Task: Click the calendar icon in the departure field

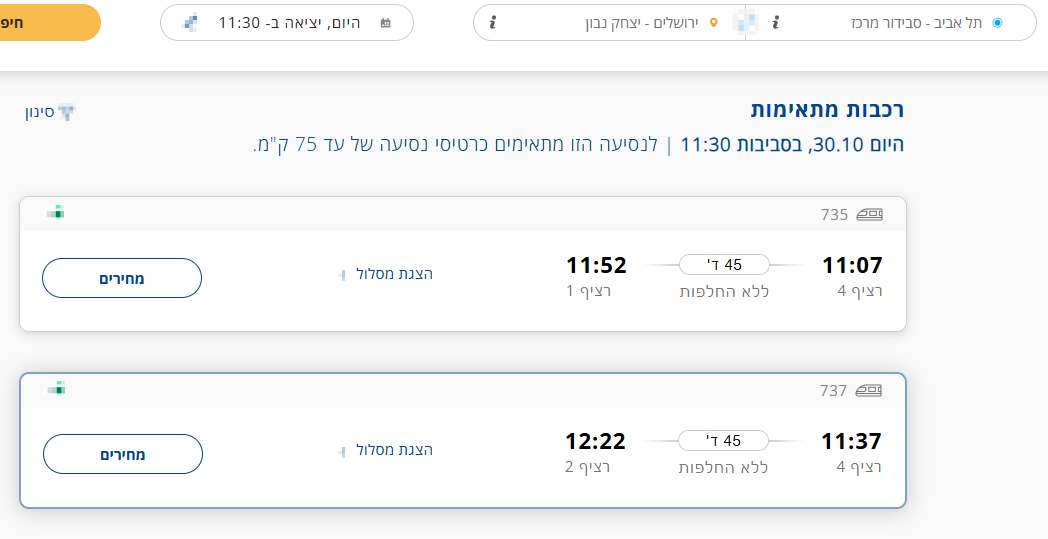Action: click(386, 22)
